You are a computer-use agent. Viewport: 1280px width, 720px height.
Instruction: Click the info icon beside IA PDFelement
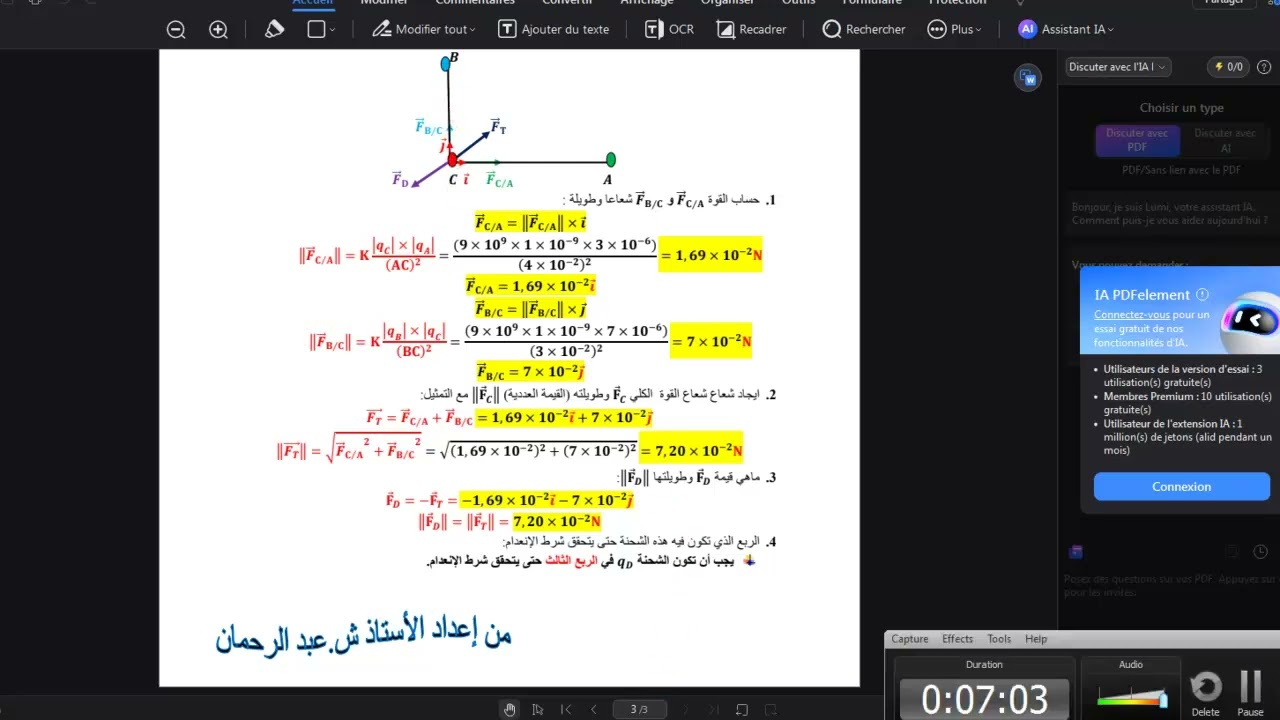coord(1202,295)
